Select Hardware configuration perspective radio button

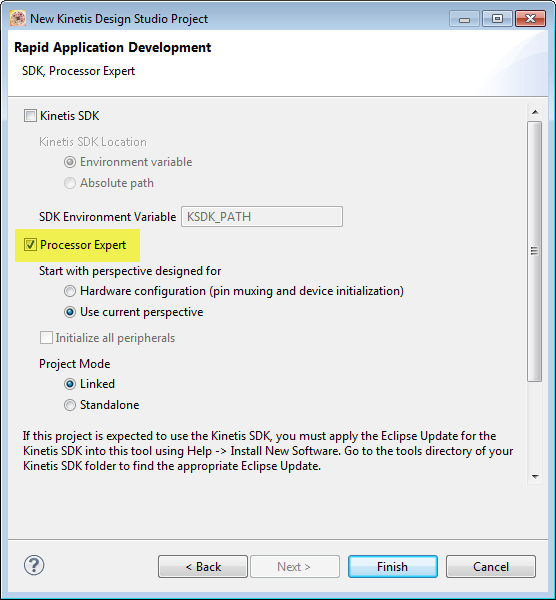70,291
